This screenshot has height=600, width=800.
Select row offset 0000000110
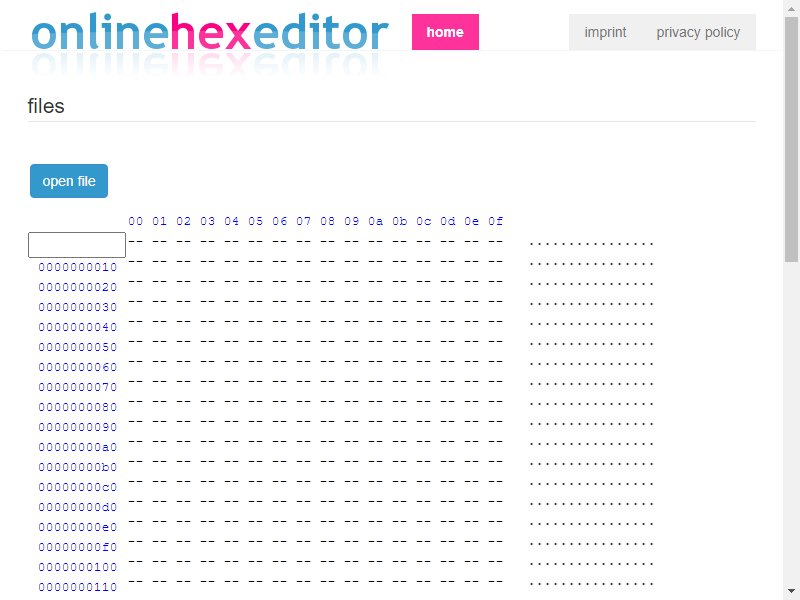[78, 587]
